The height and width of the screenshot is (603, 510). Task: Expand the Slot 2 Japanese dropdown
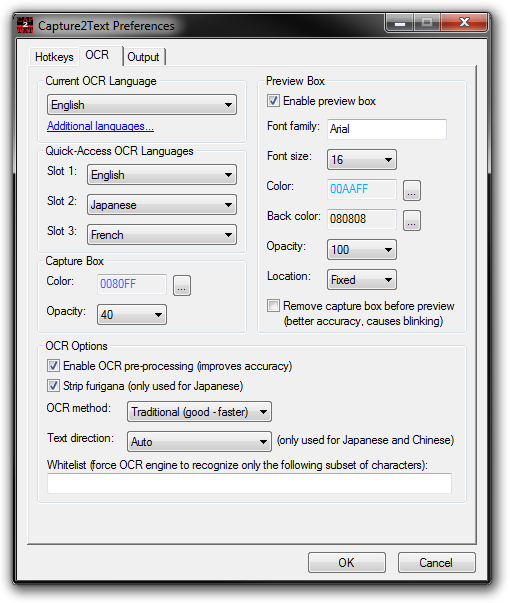coord(162,205)
